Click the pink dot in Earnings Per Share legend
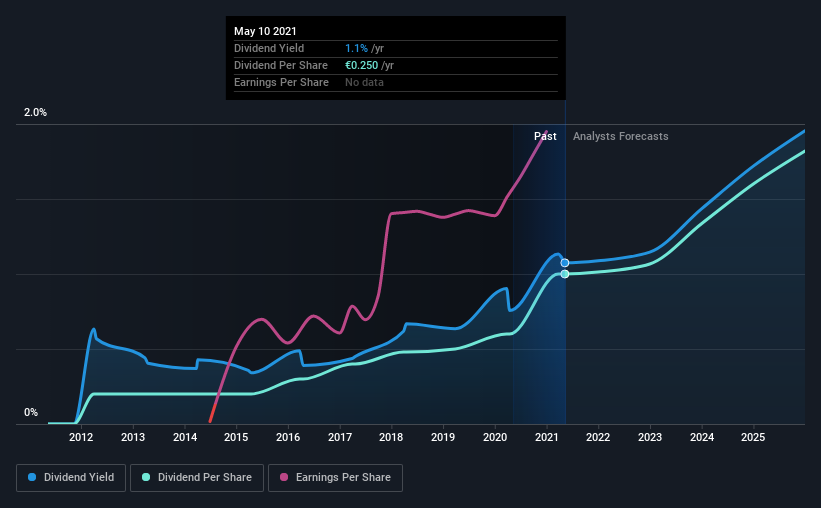Image resolution: width=821 pixels, height=508 pixels. pyautogui.click(x=284, y=477)
